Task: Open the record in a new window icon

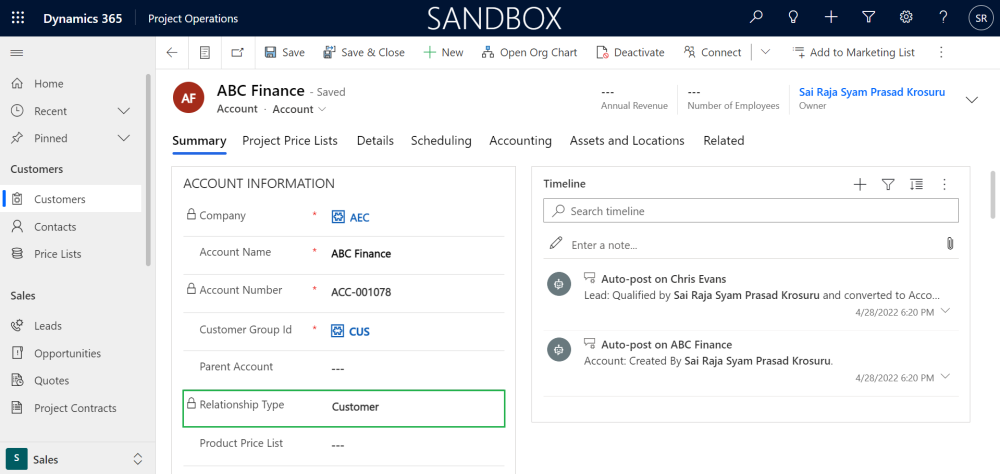Action: pyautogui.click(x=237, y=52)
